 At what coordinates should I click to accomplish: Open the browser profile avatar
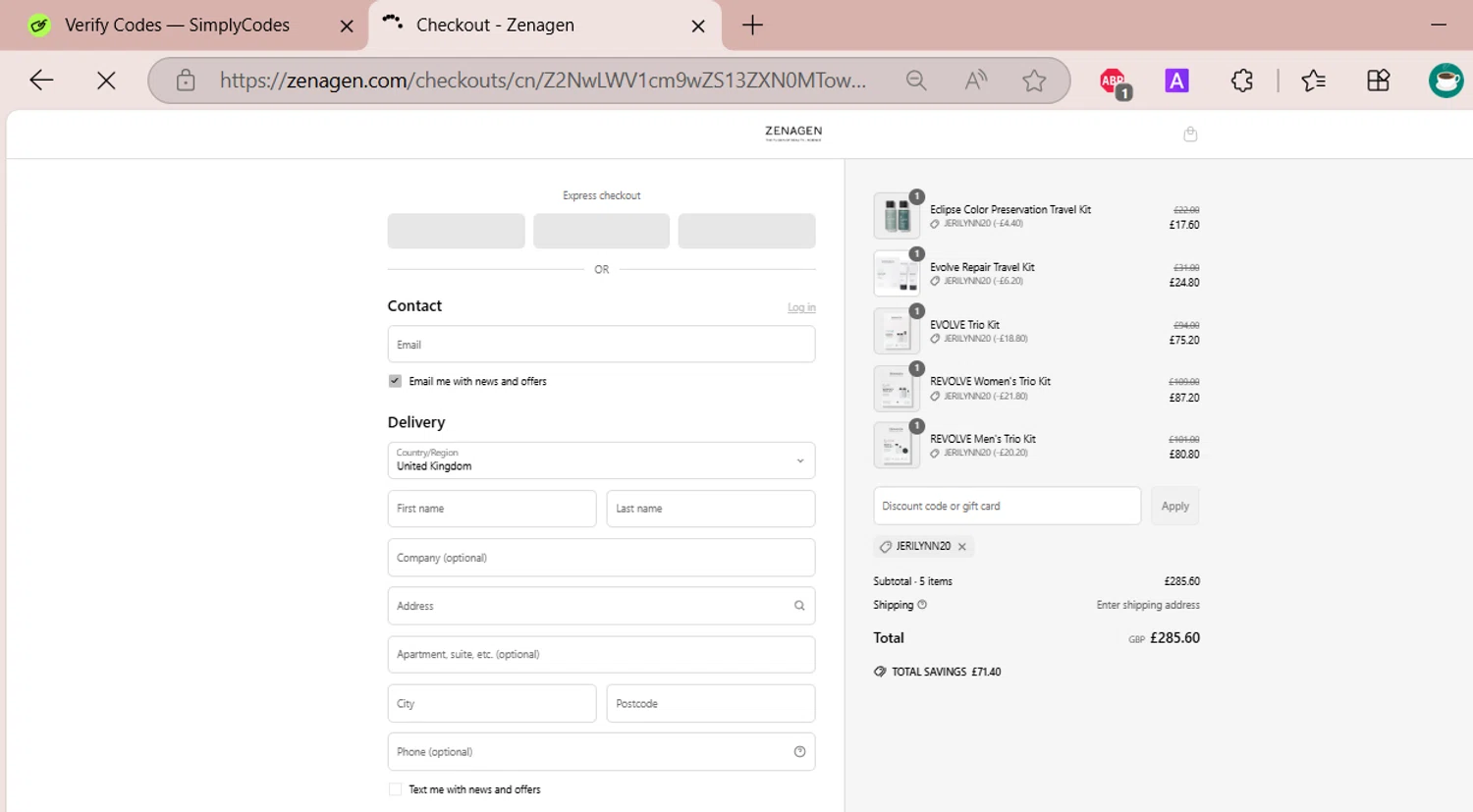pyautogui.click(x=1446, y=81)
